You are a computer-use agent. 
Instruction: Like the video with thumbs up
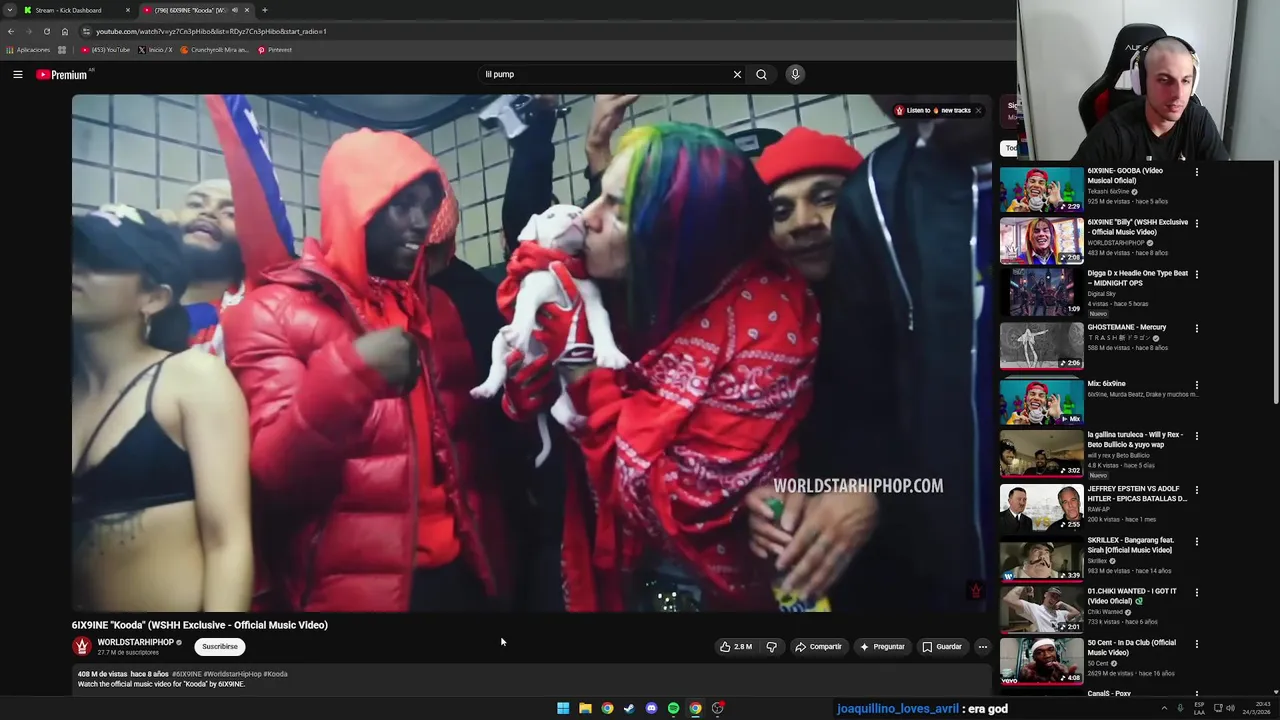tap(736, 647)
